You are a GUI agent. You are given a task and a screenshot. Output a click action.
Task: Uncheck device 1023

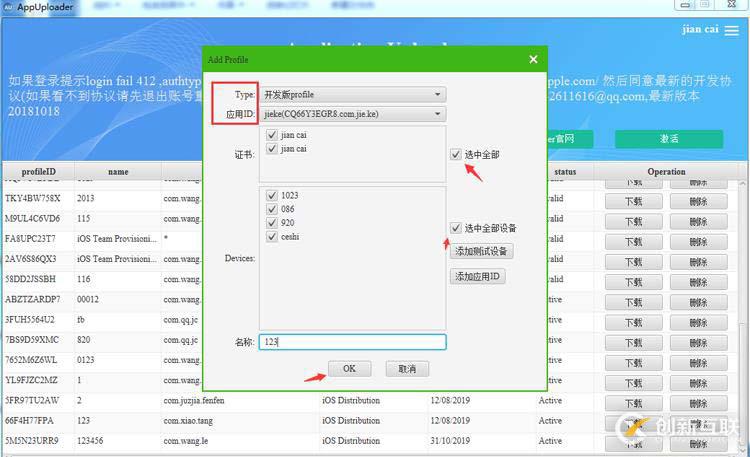[x=272, y=195]
